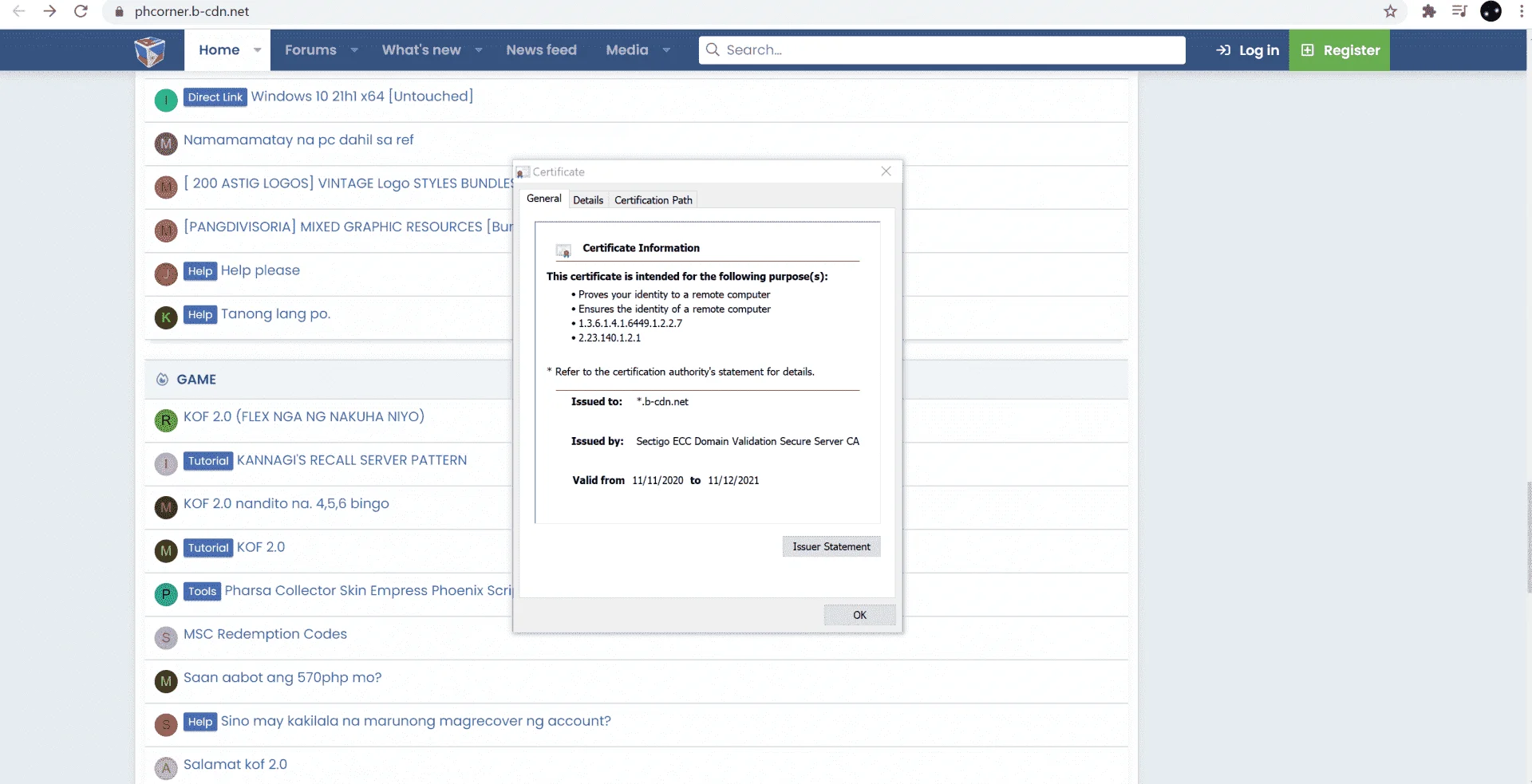Image resolution: width=1532 pixels, height=784 pixels.
Task: Click the page vertical scrollbar
Action: coord(1528,538)
